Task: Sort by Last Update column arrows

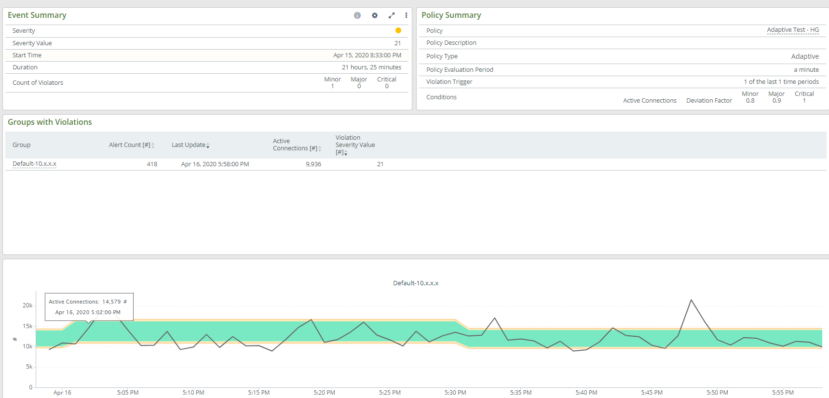Action: coord(208,145)
